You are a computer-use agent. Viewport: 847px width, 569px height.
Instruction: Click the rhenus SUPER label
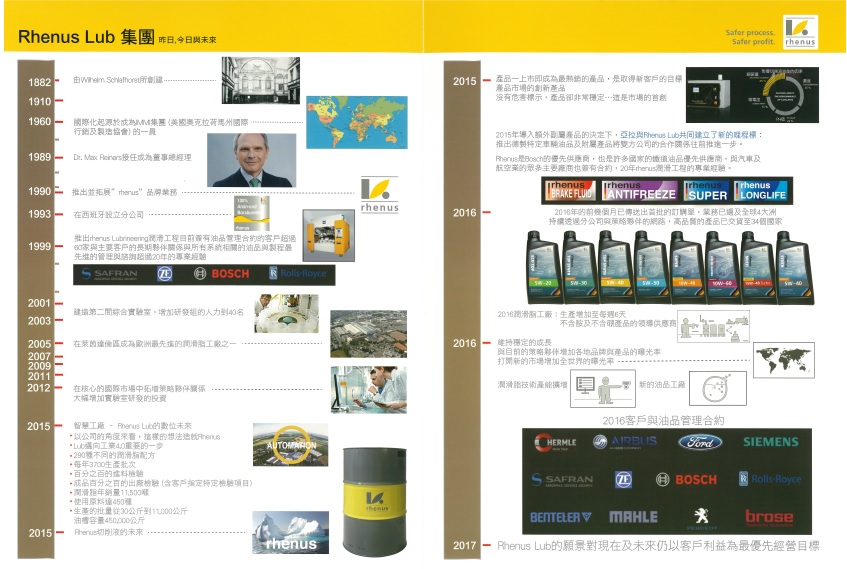(706, 190)
